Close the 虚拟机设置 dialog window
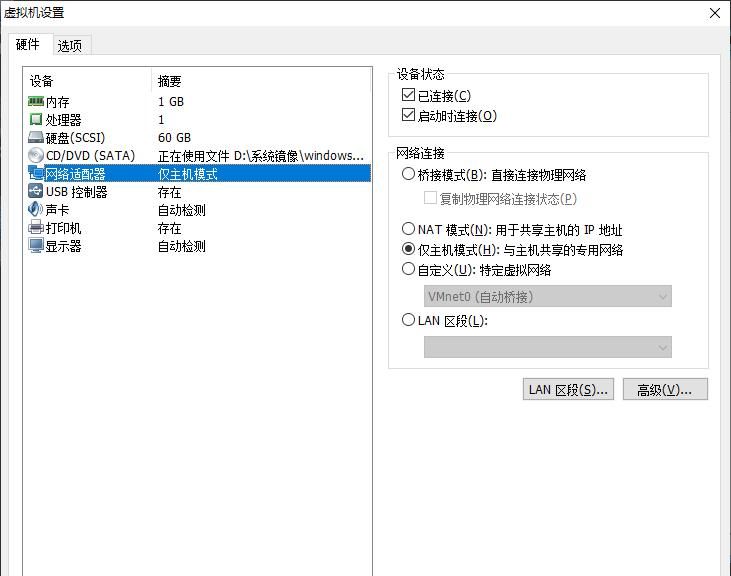This screenshot has width=731, height=576. (x=715, y=13)
